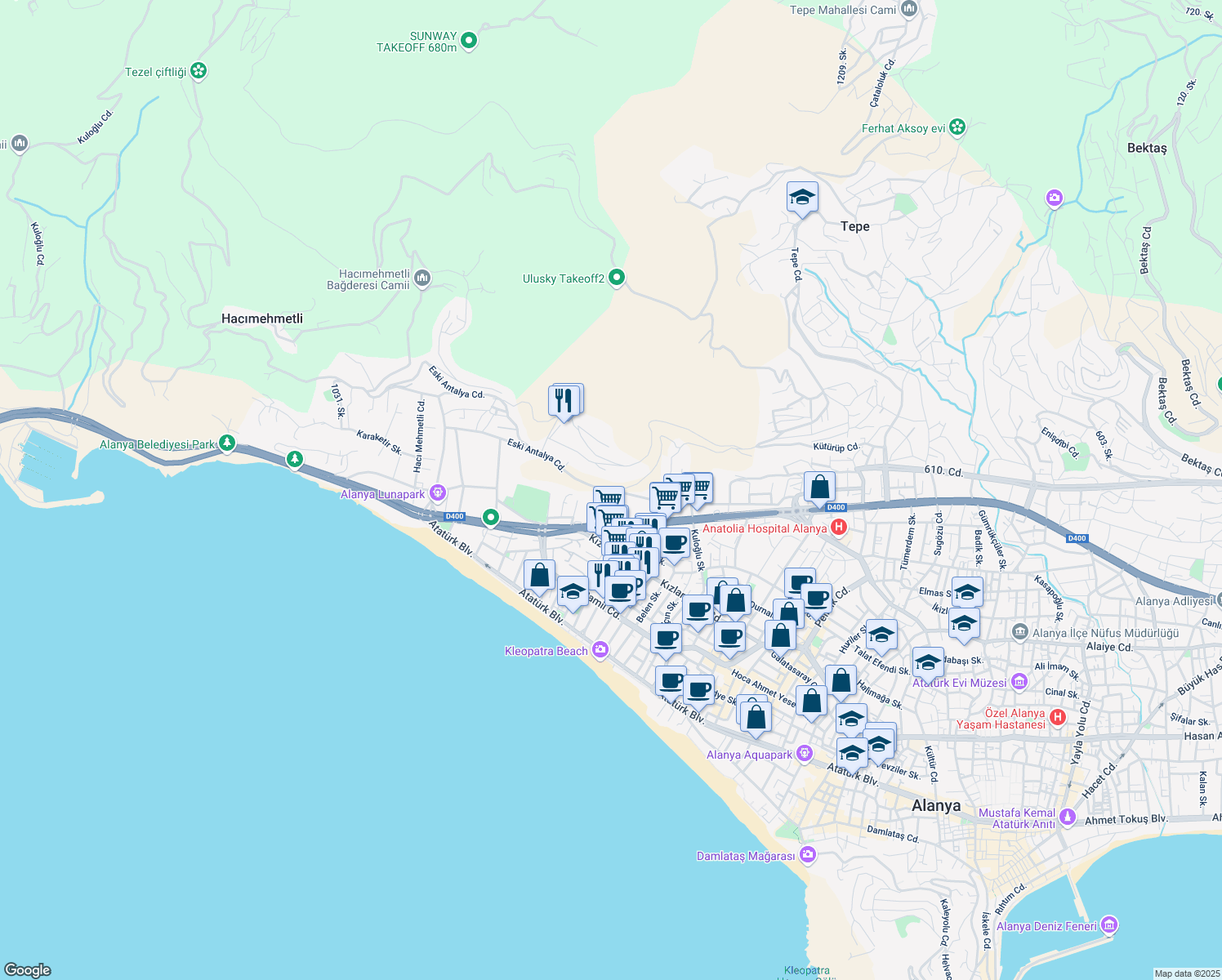Screen dimensions: 1222x980
Task: Click the Hacımehmetli neighborhood label
Action: pos(262,318)
